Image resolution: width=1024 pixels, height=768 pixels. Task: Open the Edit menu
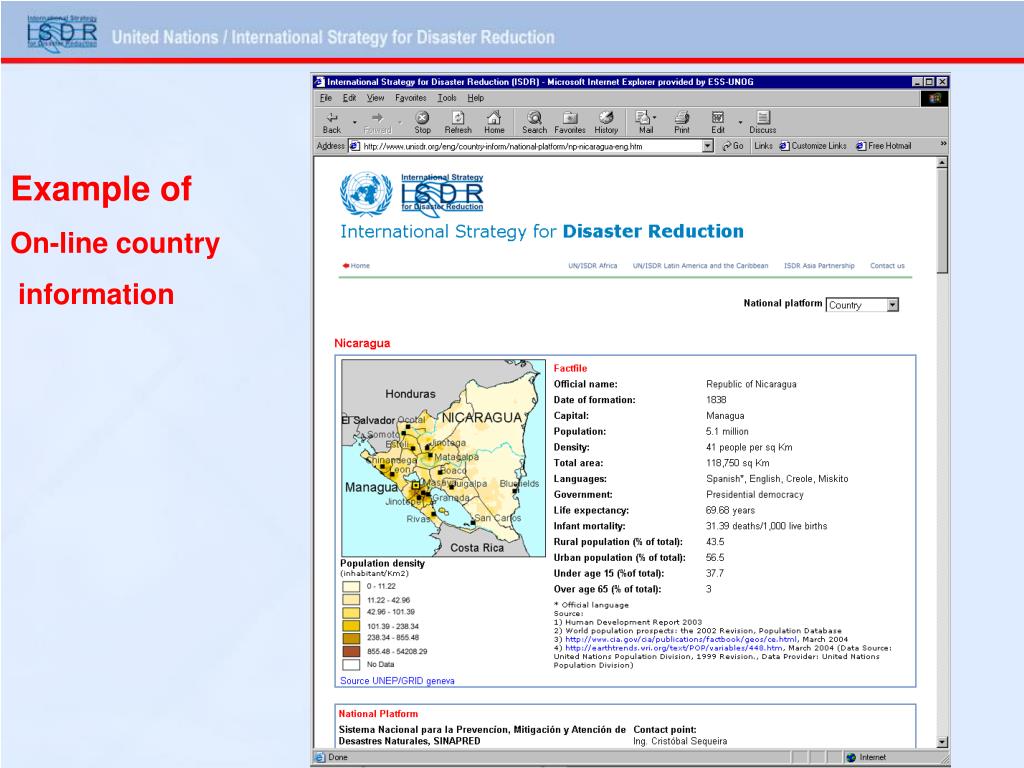point(349,98)
